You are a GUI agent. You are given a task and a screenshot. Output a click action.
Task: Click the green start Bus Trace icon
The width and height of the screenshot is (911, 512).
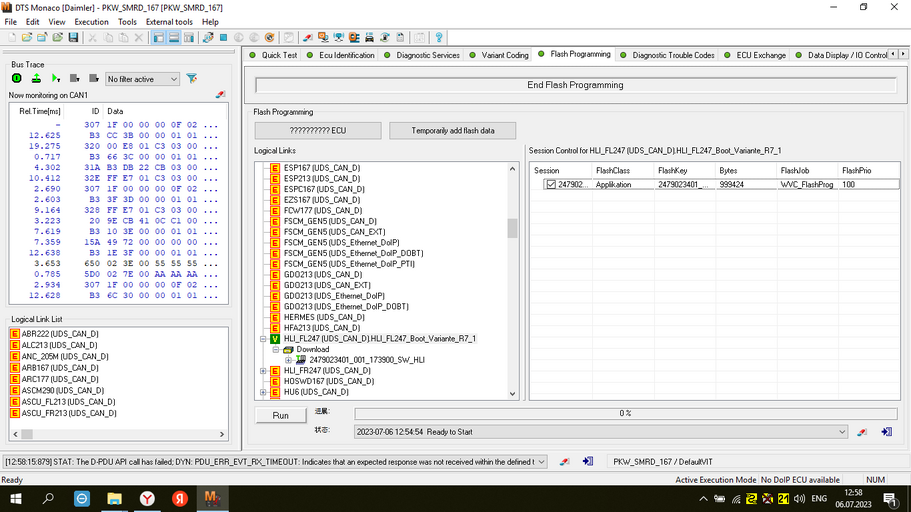click(x=17, y=78)
